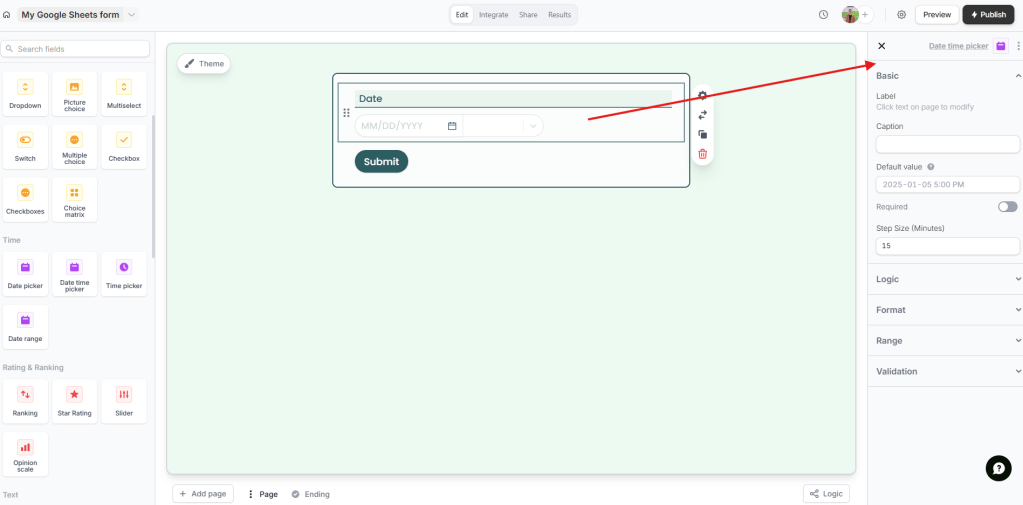Add a Star Rating field

point(74,400)
